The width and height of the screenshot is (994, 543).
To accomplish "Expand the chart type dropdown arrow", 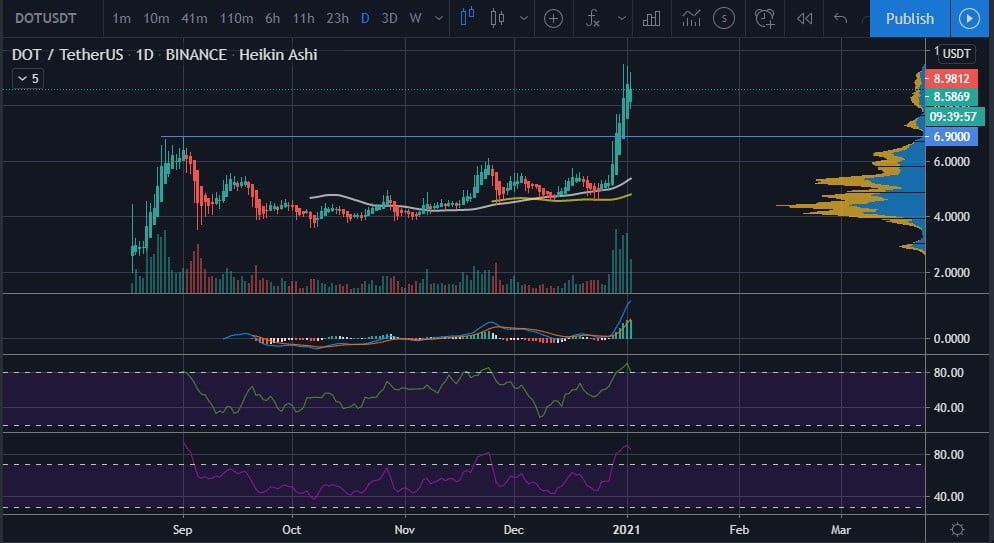I will (524, 18).
